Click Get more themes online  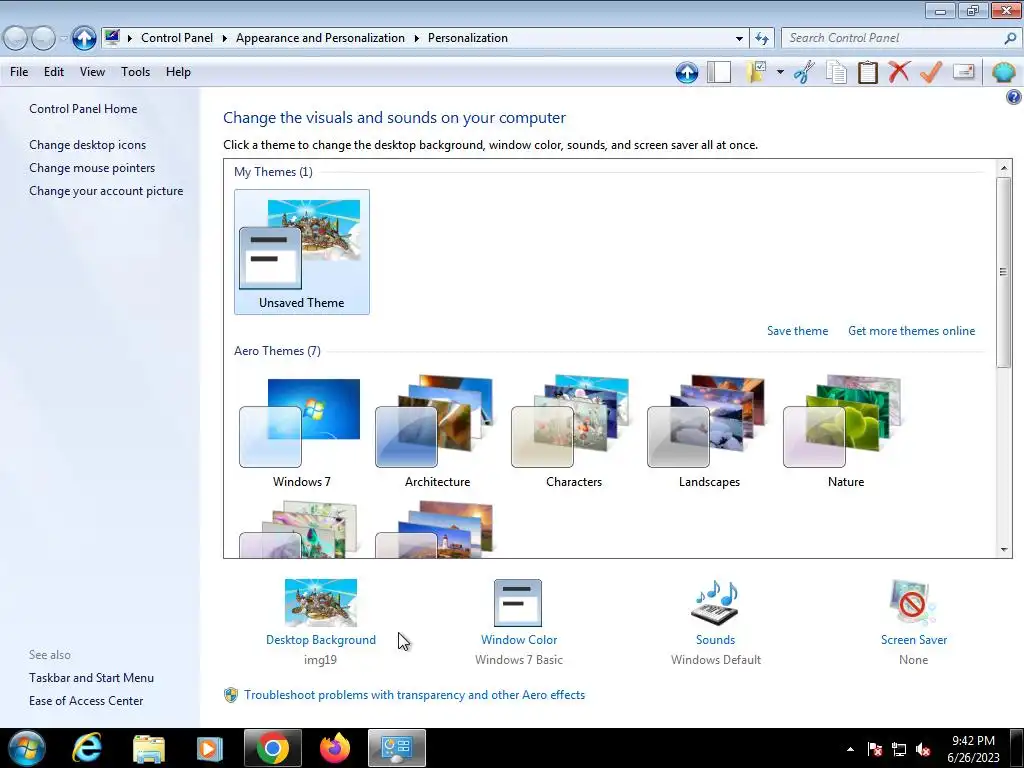pos(911,331)
